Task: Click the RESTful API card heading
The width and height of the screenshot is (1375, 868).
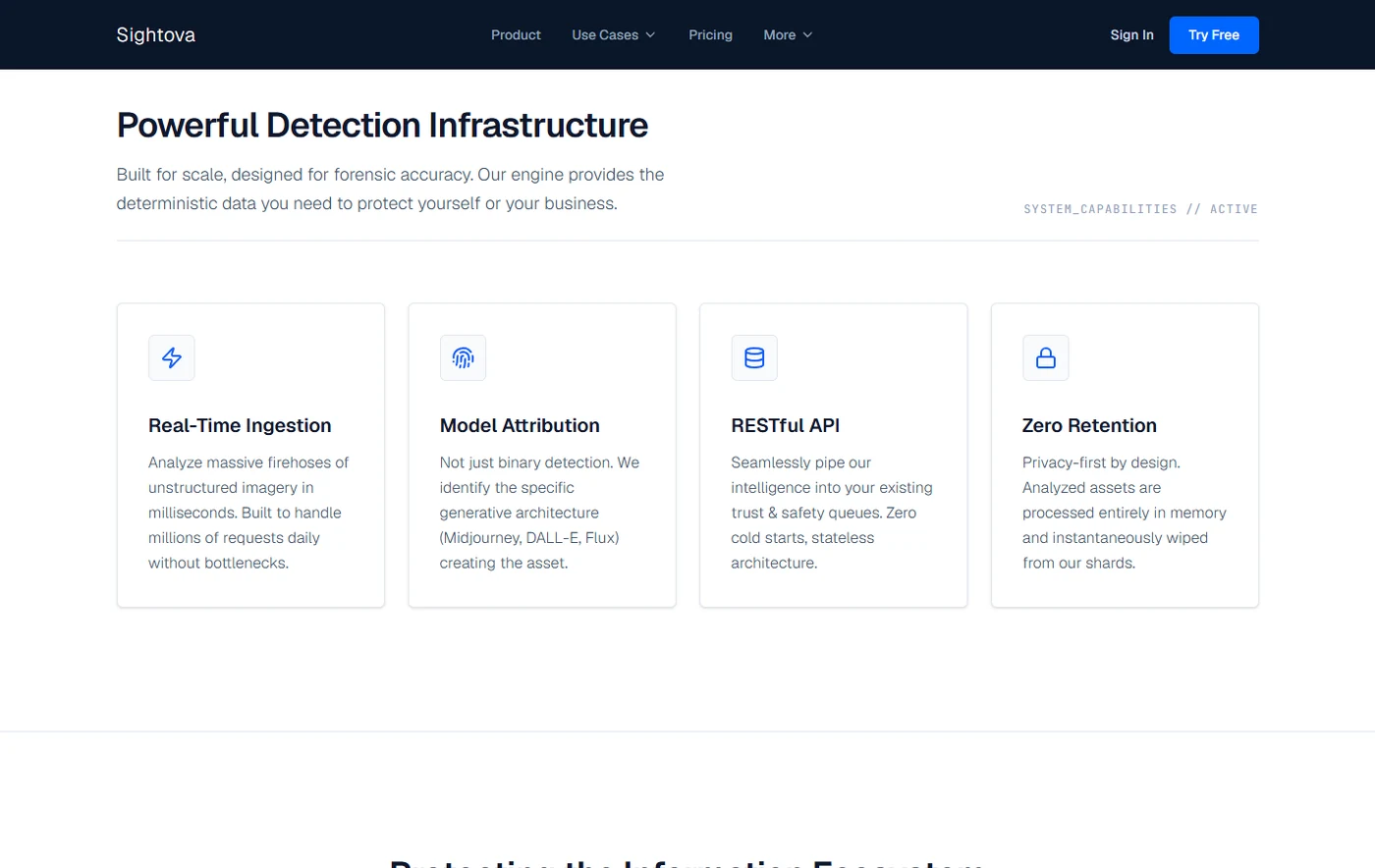Action: click(786, 425)
